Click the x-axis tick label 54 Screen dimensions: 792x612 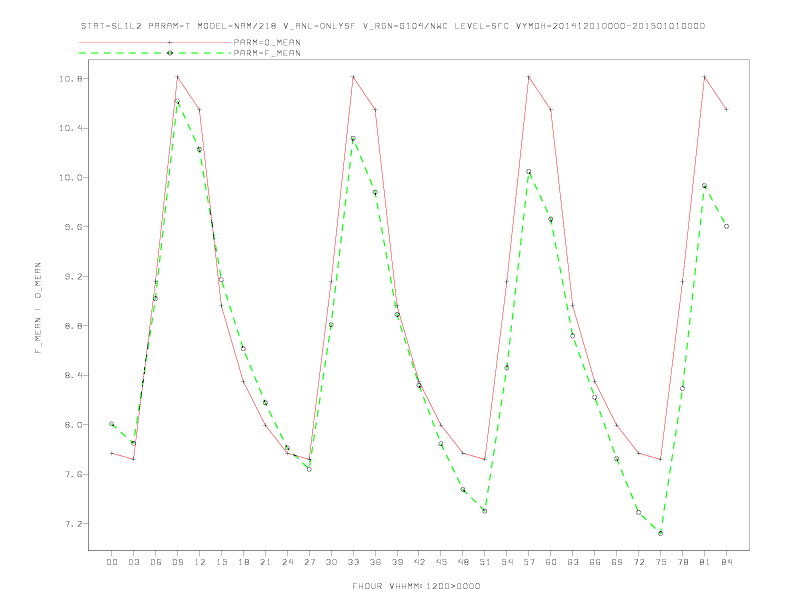tap(507, 562)
